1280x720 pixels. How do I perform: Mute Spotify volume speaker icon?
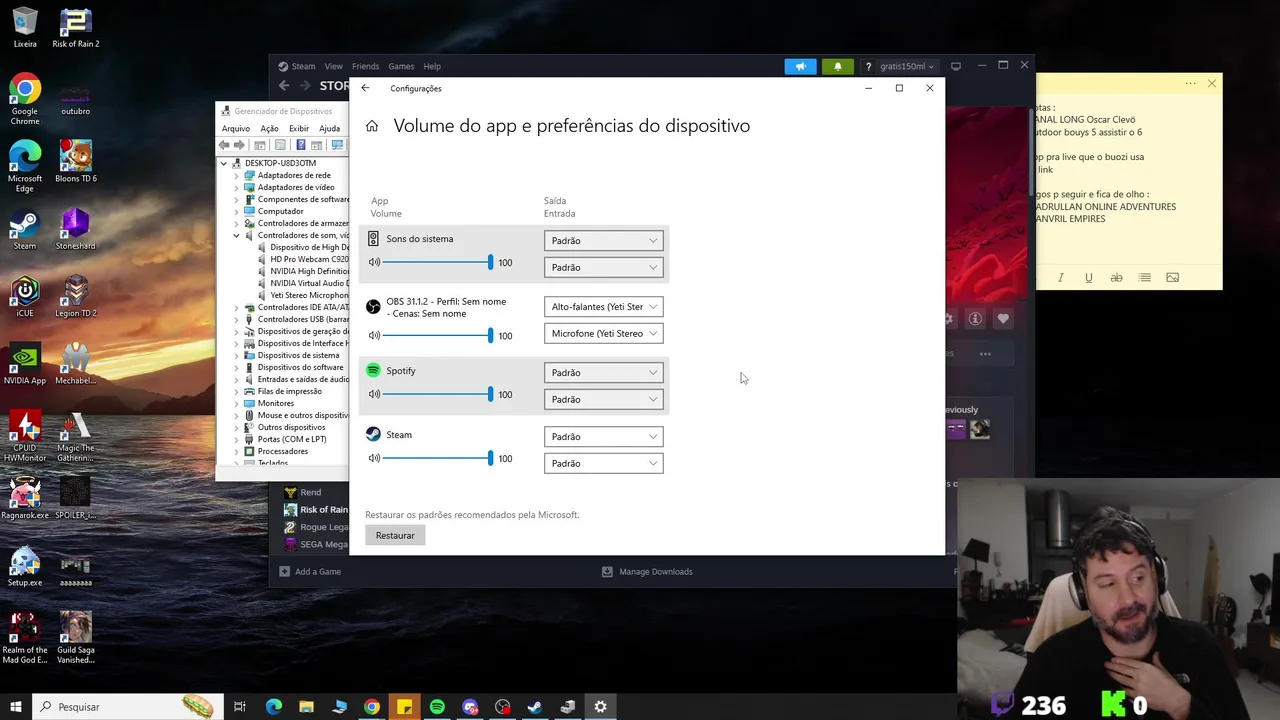(x=374, y=394)
